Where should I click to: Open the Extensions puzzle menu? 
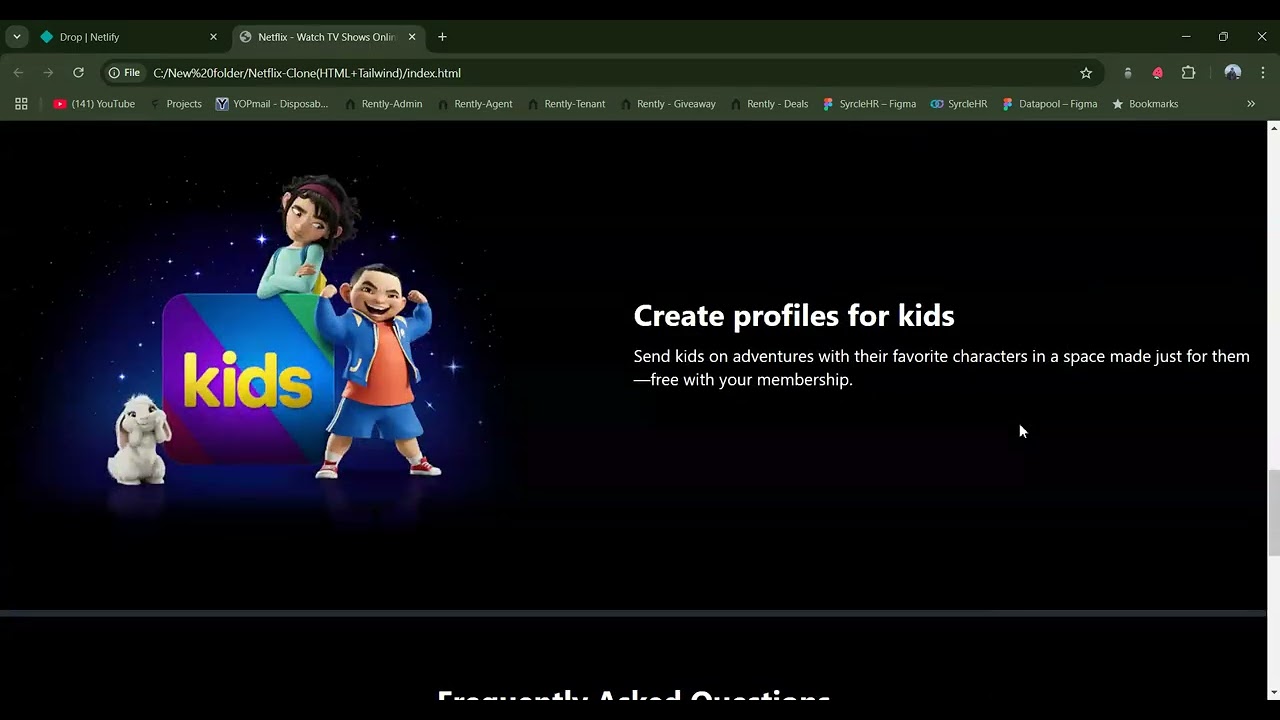(x=1188, y=73)
